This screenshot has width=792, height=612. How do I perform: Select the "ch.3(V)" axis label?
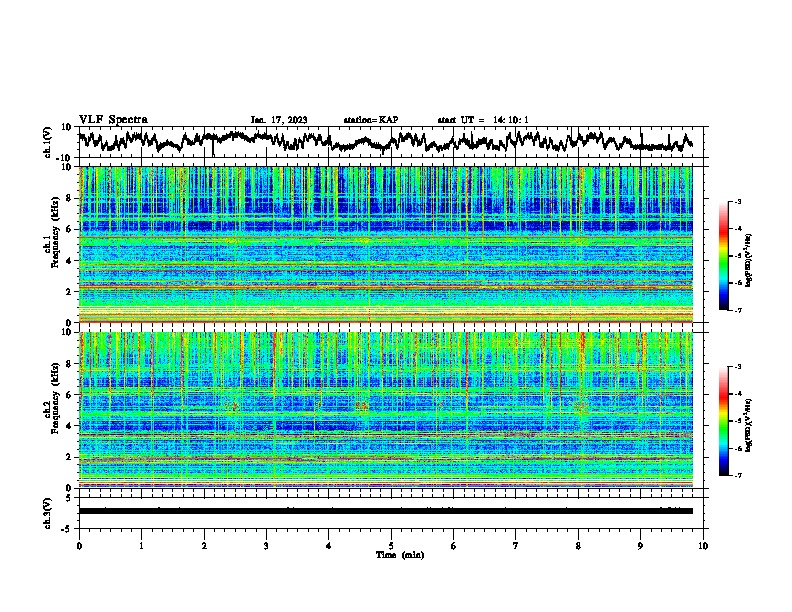click(48, 513)
